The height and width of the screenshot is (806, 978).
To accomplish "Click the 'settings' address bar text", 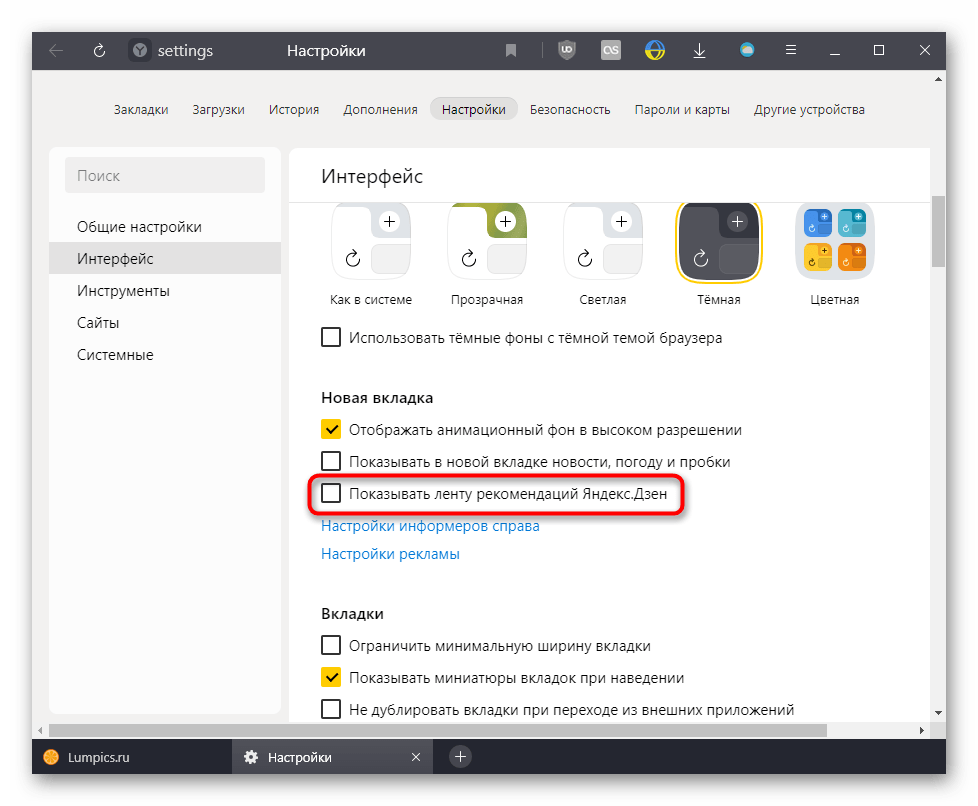I will (185, 51).
